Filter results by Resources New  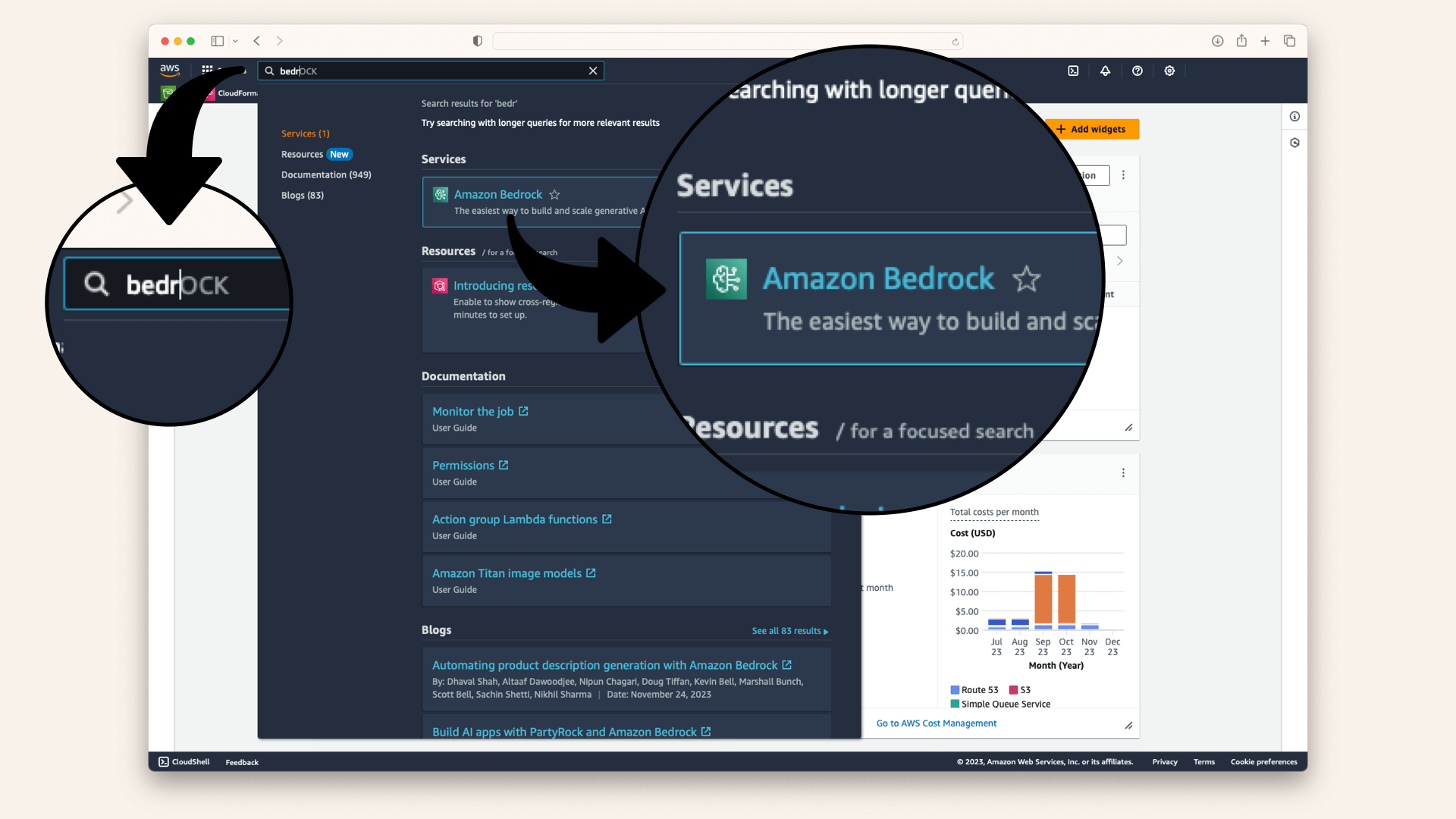(x=316, y=154)
